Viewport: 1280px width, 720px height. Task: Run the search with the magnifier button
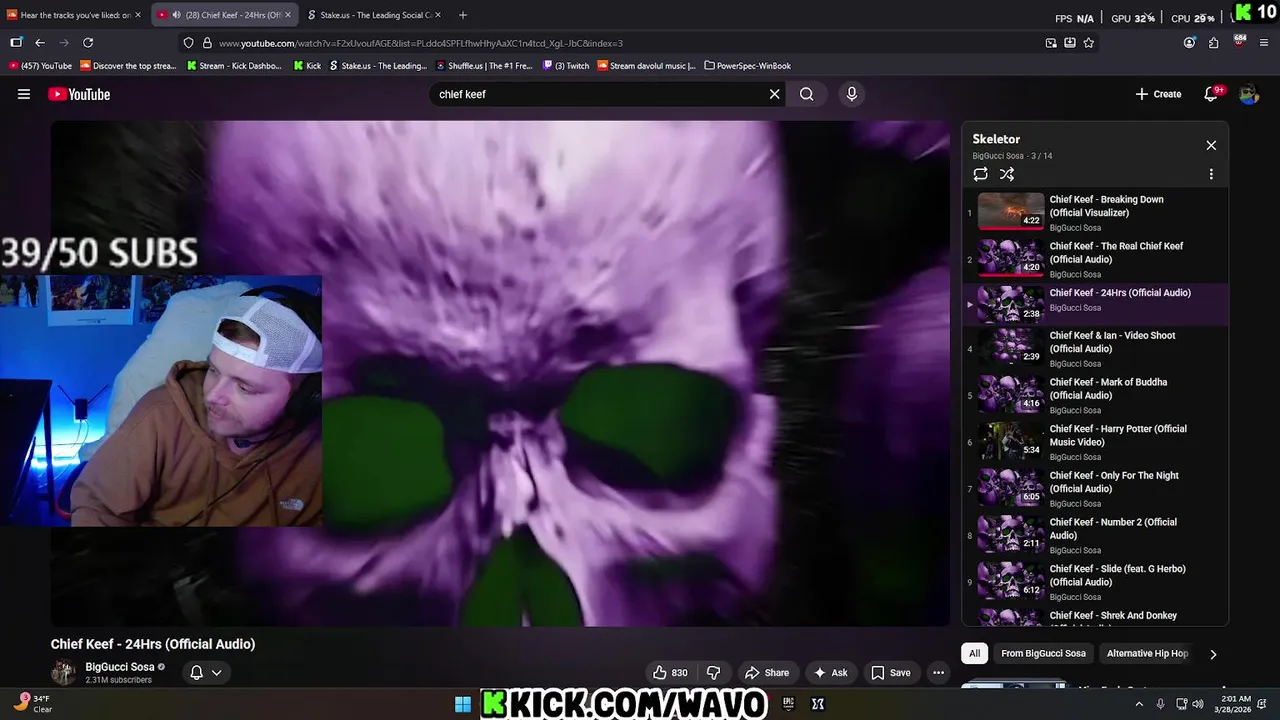click(807, 94)
